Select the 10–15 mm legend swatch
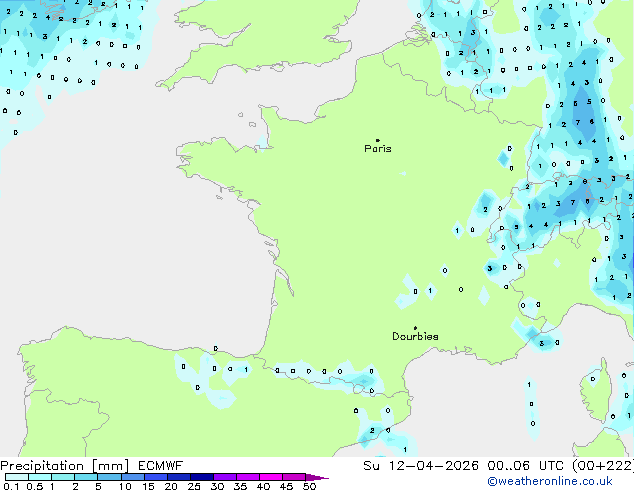This screenshot has width=634, height=490. [132, 477]
